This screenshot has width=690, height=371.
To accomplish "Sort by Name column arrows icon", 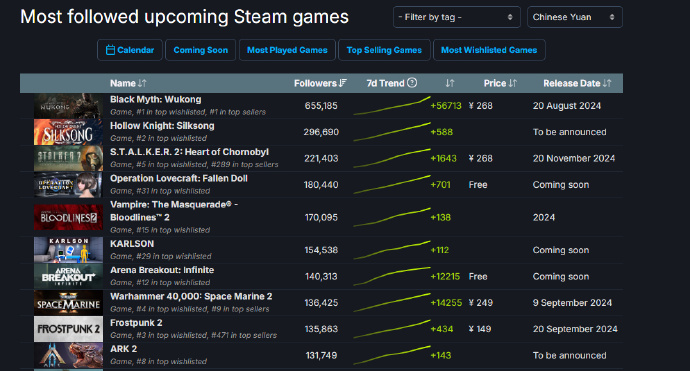I will pos(142,83).
